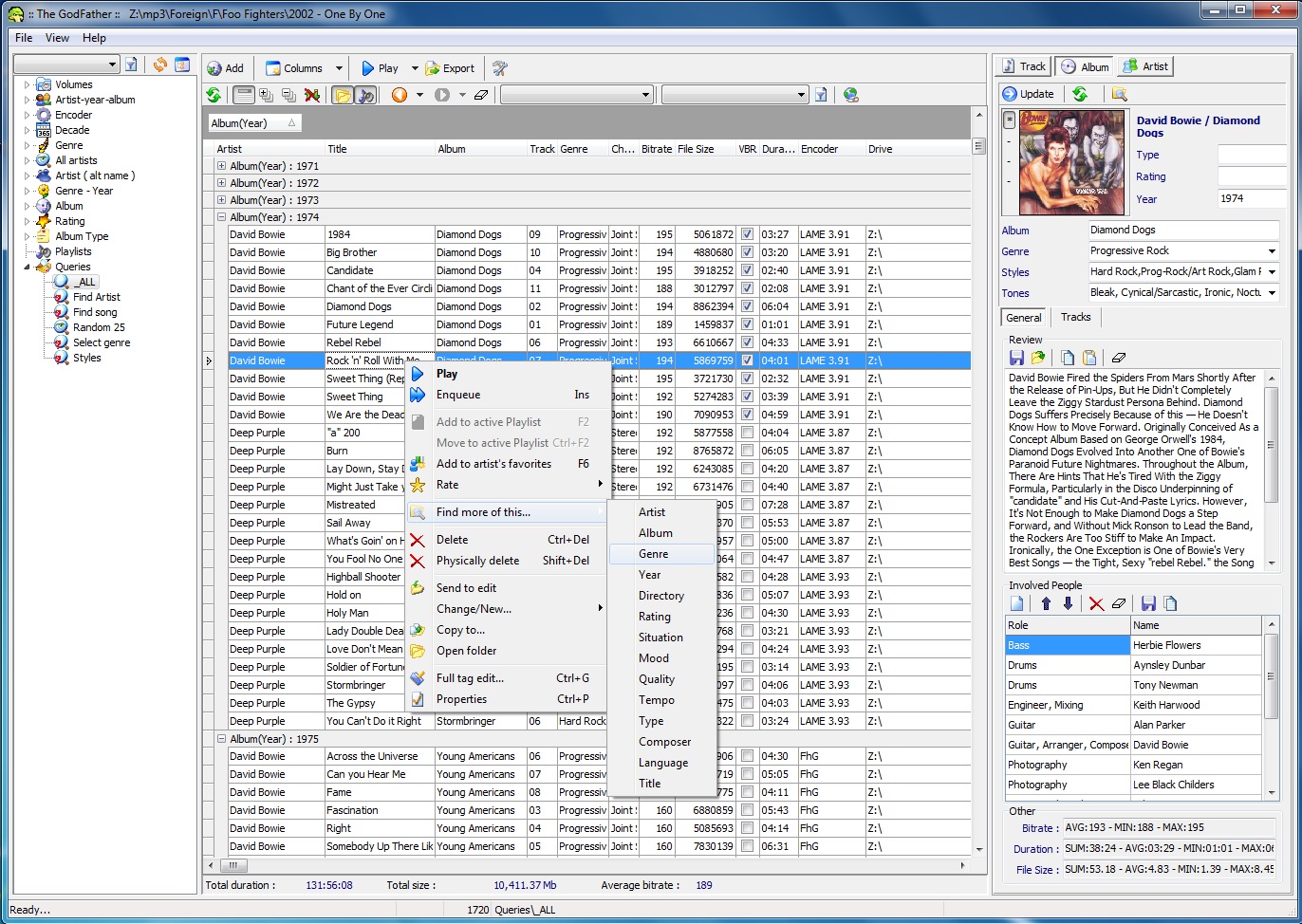Click the Album(Year) grouping header button
The image size is (1302, 924).
pyautogui.click(x=254, y=123)
